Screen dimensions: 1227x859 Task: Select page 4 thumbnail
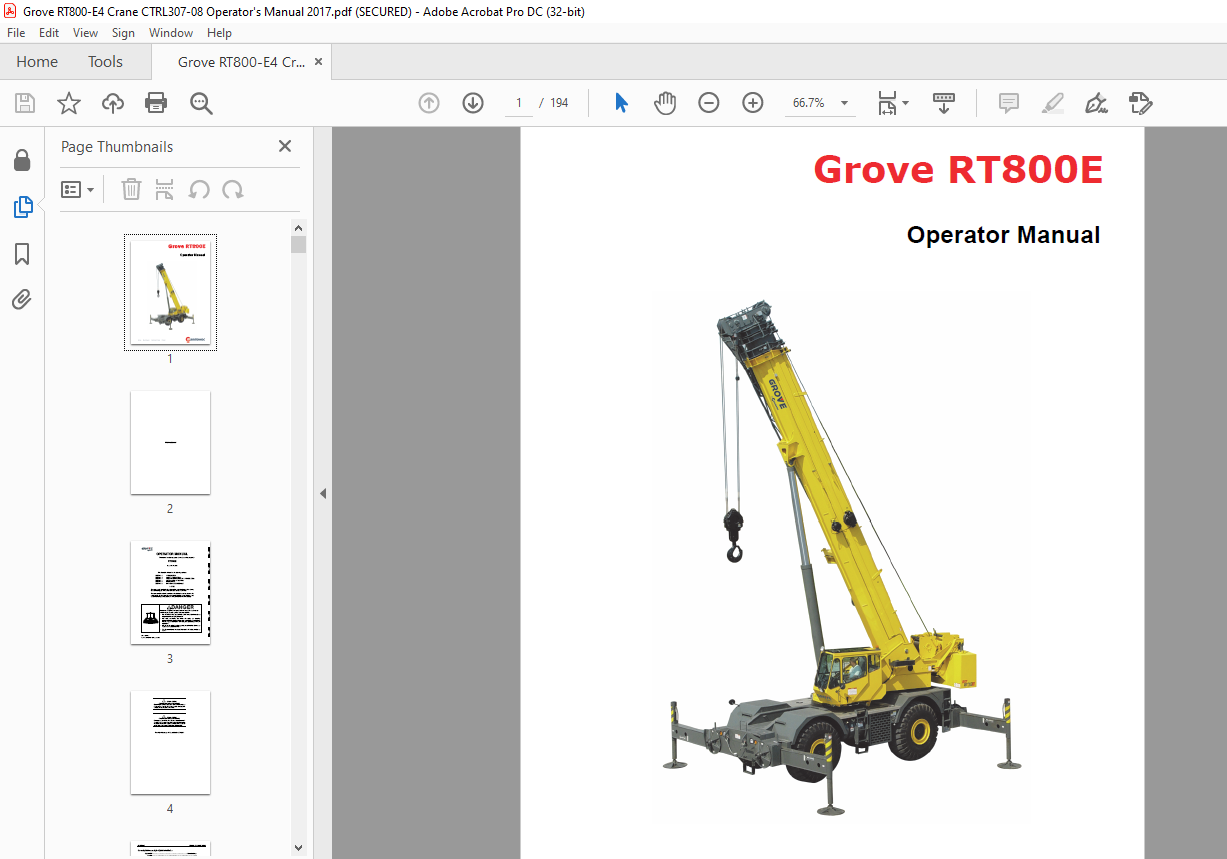[170, 742]
